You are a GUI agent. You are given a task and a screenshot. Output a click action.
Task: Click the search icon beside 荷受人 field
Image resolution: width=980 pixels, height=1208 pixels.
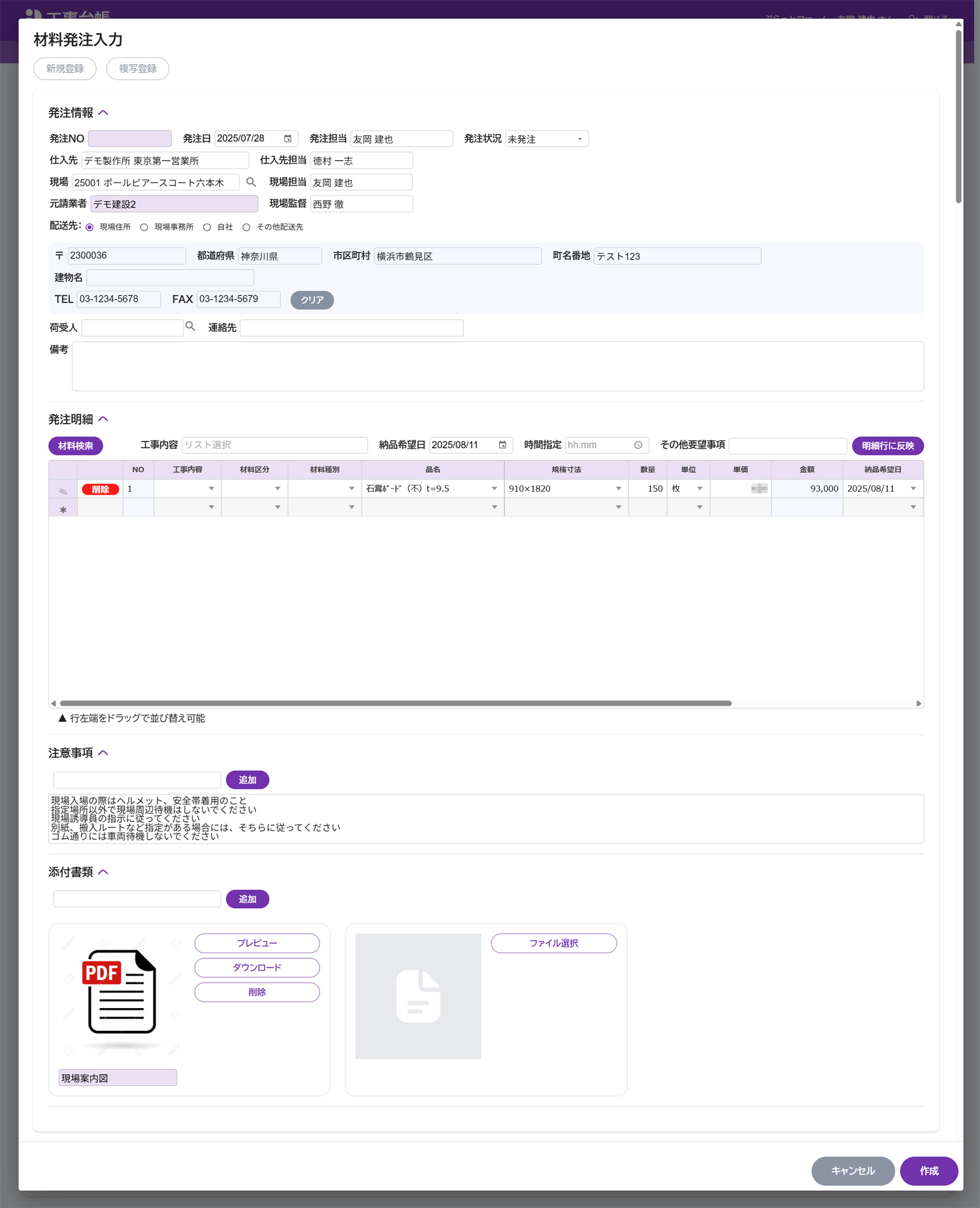click(x=190, y=327)
